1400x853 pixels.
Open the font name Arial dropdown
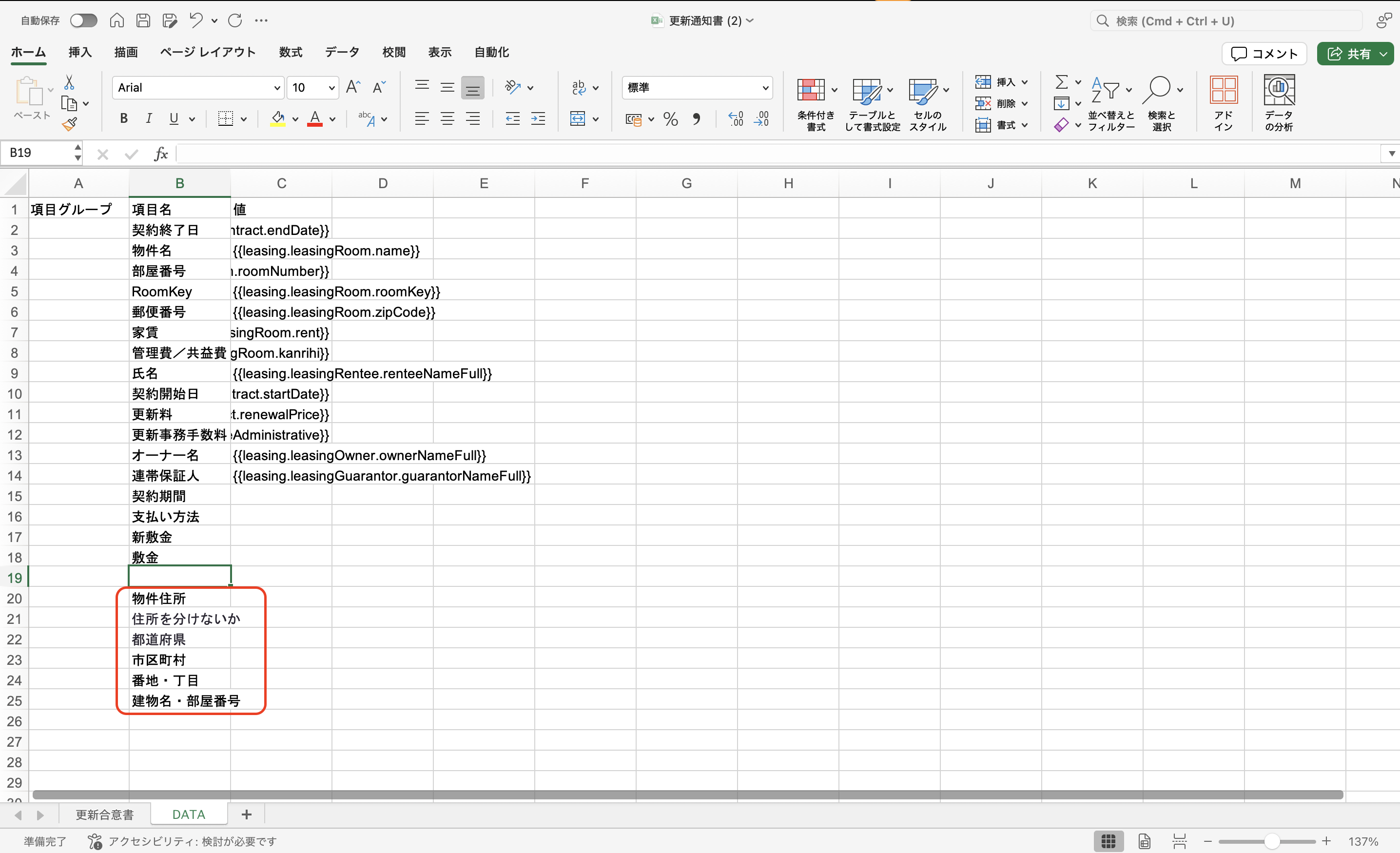[x=277, y=88]
